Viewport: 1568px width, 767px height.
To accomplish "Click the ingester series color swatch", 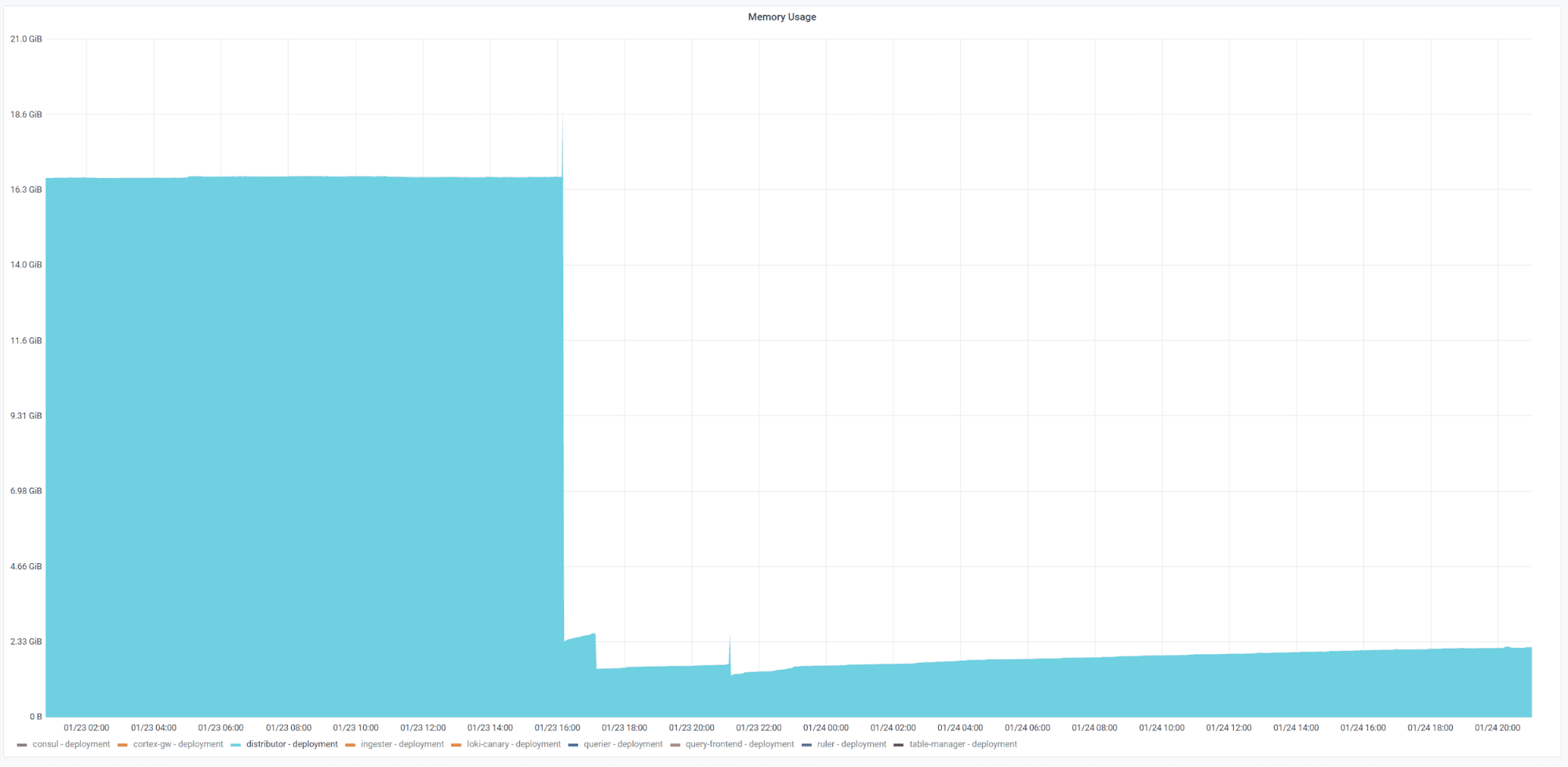I will pos(350,745).
